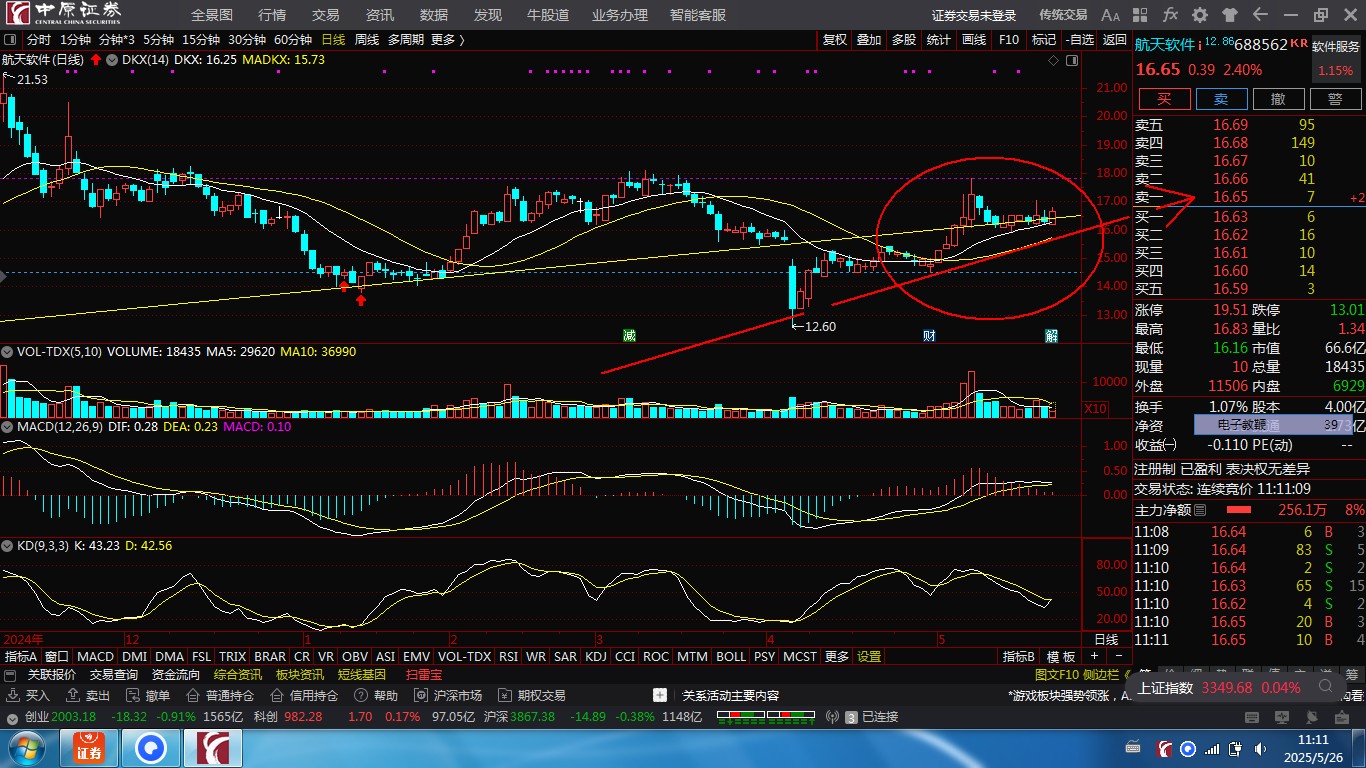Open the 帮助 help icon
The image size is (1366, 768).
(361, 695)
